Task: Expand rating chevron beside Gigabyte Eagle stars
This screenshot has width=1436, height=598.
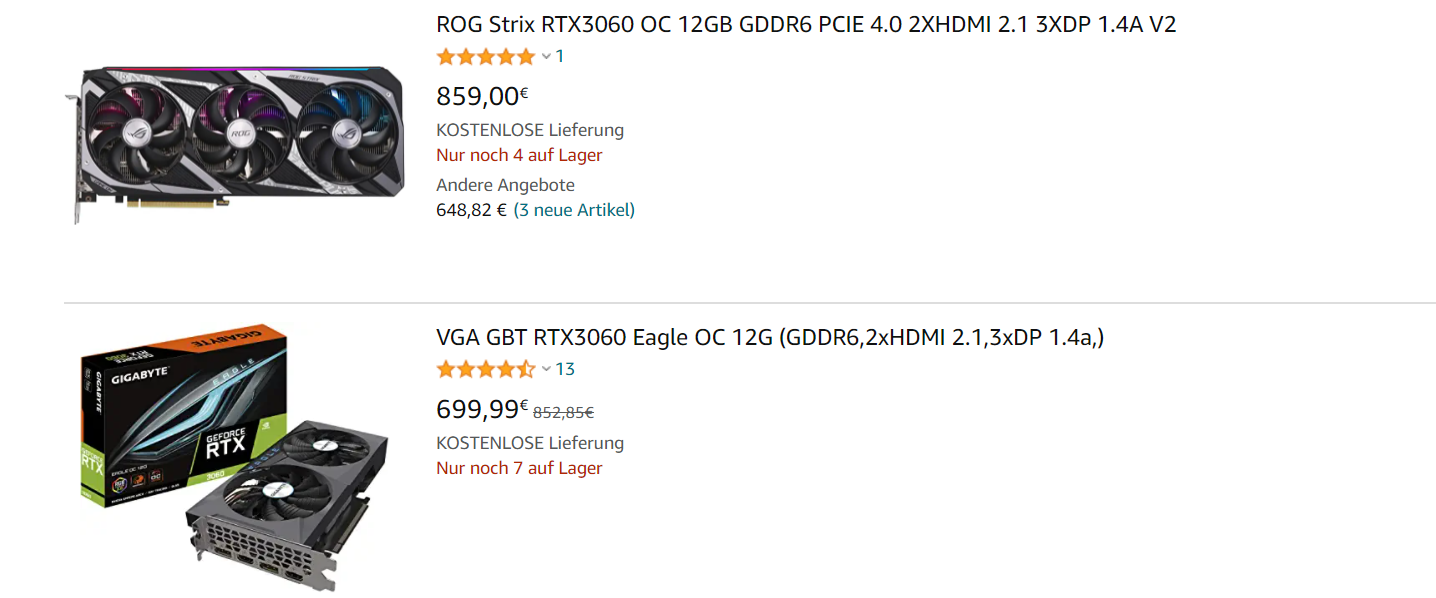Action: tap(546, 369)
